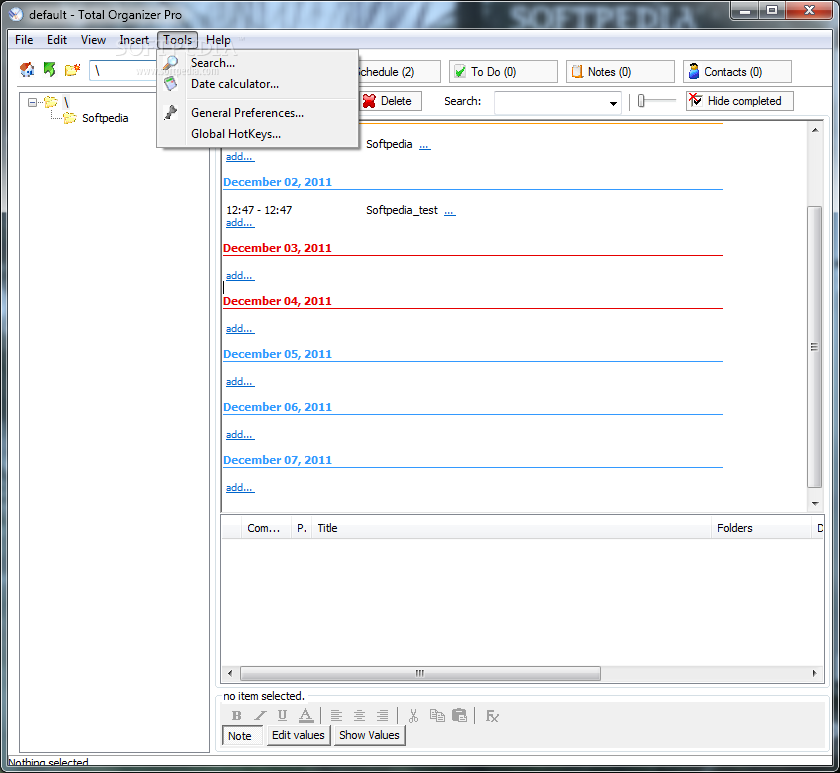Switch to the To Do (0) tab
Screen dimensions: 840x773
point(503,72)
